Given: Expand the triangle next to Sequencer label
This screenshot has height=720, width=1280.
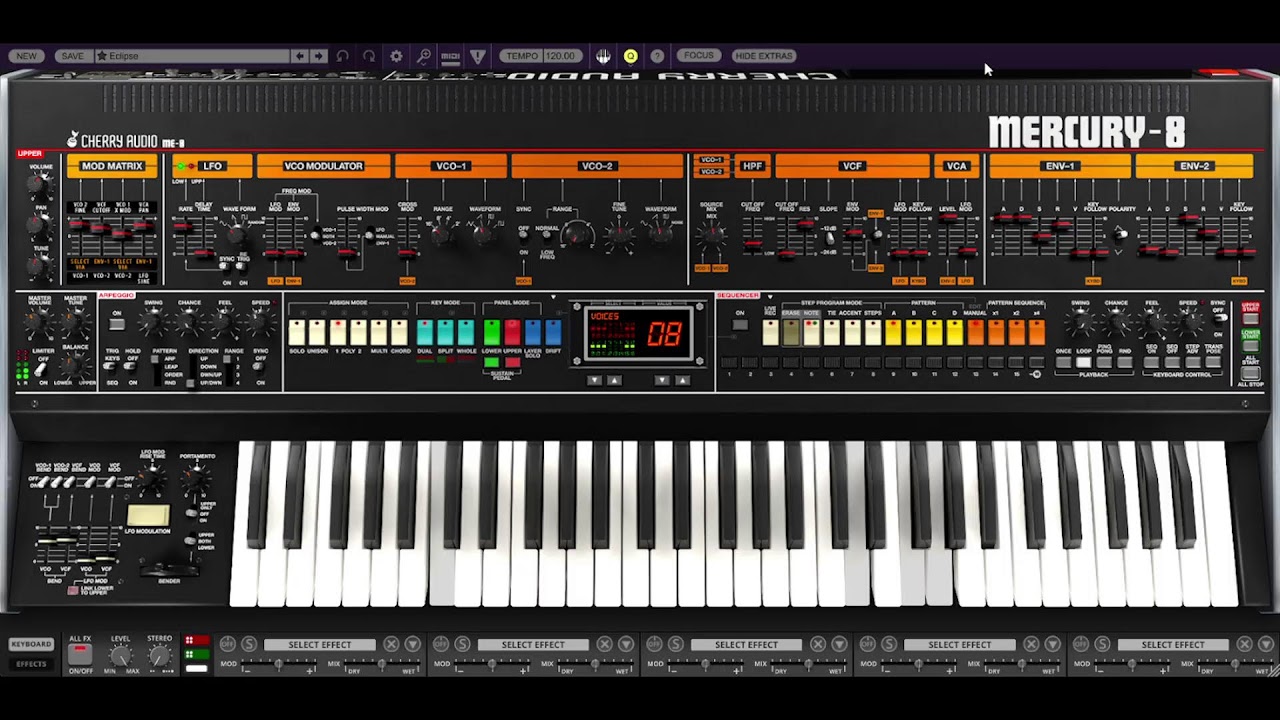Looking at the screenshot, I should tap(769, 297).
